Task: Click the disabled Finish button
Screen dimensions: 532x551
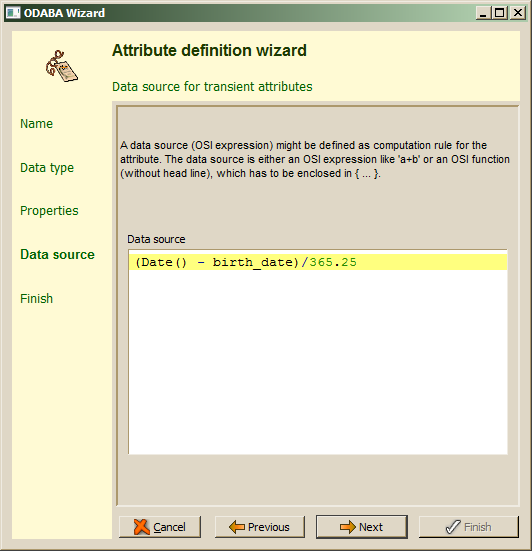Action: point(468,527)
